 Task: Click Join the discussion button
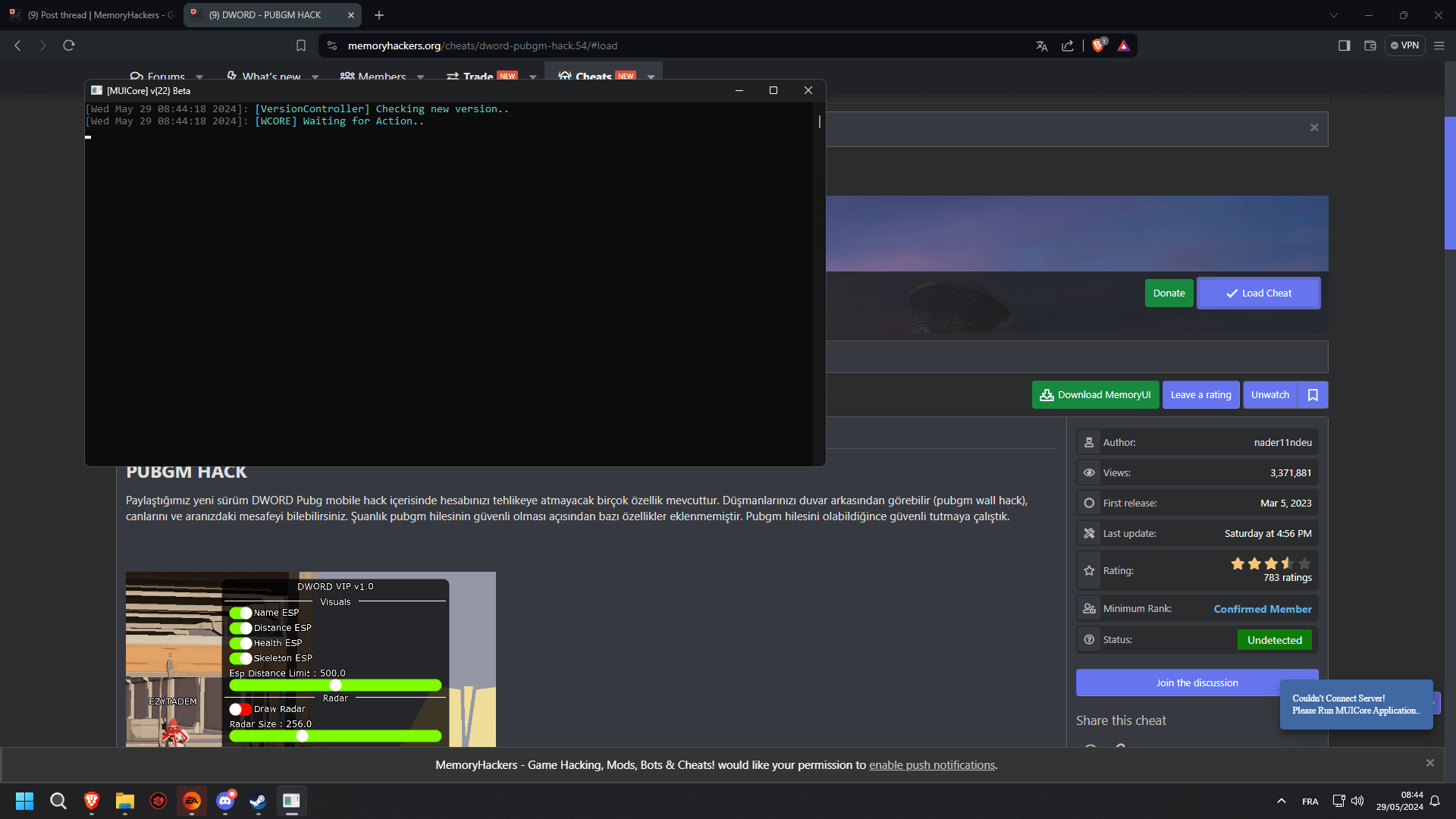click(x=1197, y=683)
